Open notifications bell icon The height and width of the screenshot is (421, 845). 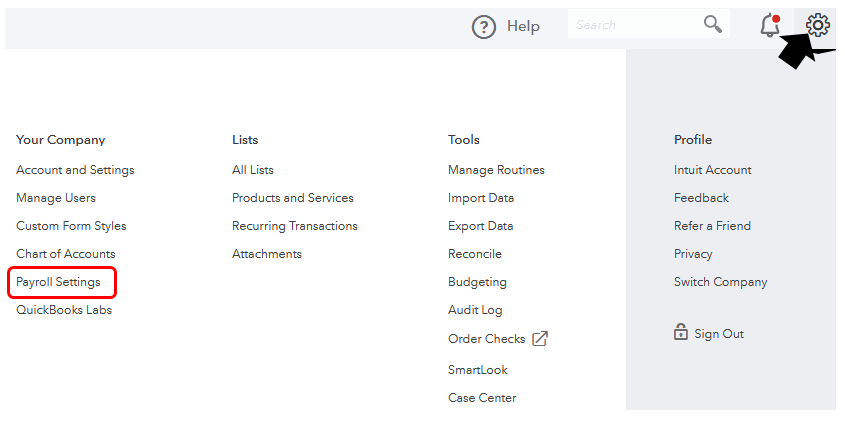tap(769, 25)
